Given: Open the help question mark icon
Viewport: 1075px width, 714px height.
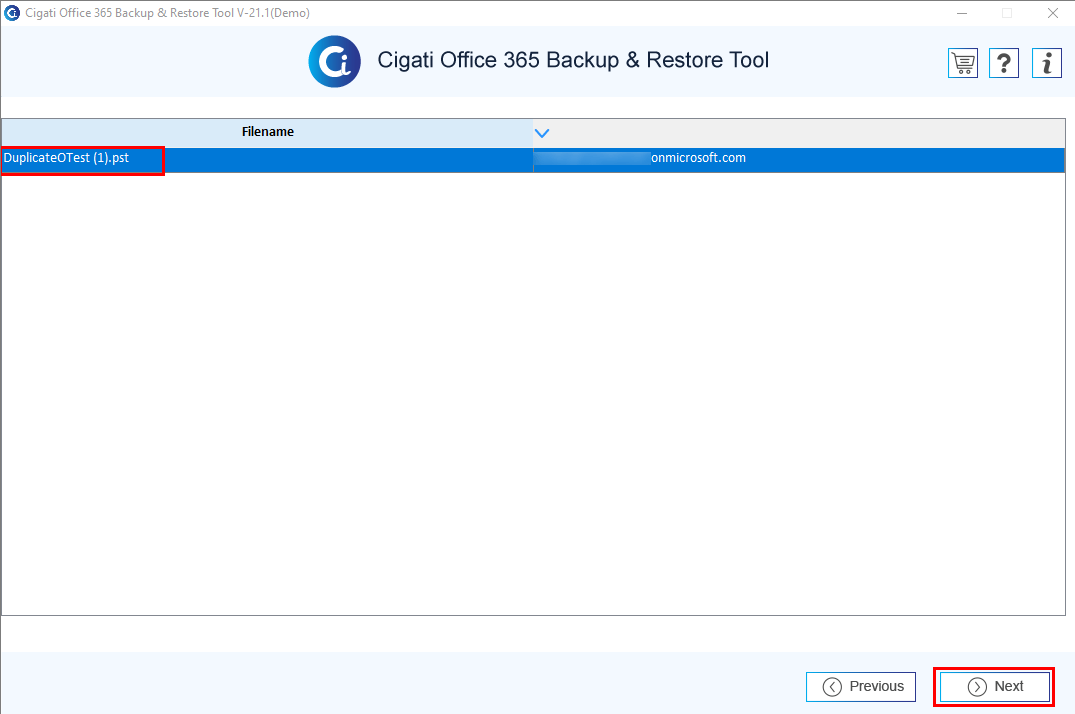Looking at the screenshot, I should pyautogui.click(x=1004, y=63).
